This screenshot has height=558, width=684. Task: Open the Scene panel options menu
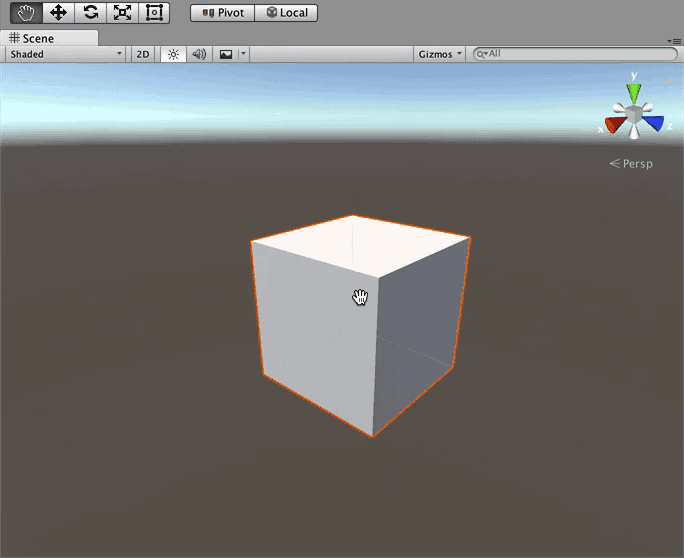(x=674, y=41)
